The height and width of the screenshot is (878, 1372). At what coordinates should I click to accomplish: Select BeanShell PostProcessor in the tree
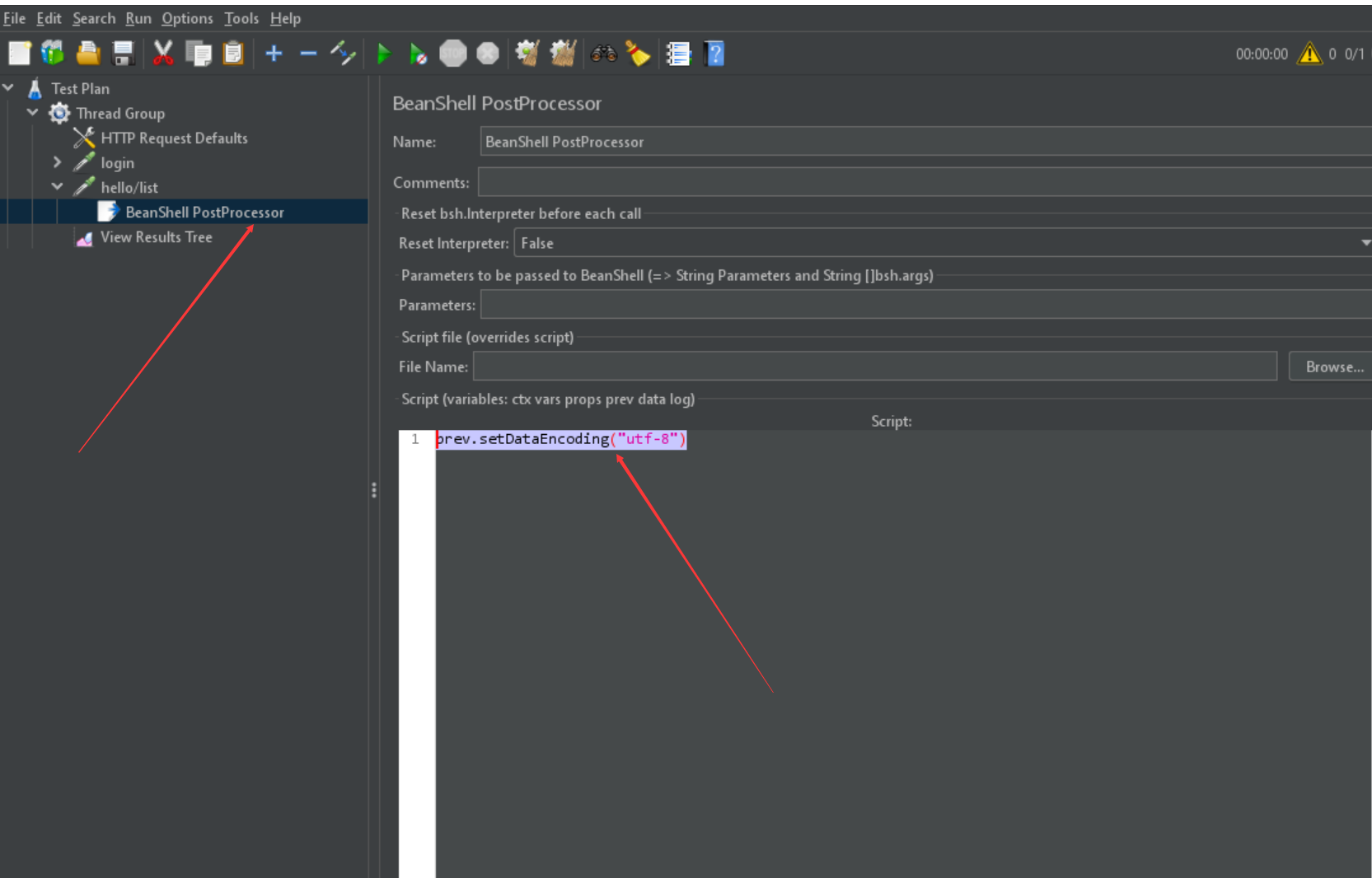click(x=204, y=212)
